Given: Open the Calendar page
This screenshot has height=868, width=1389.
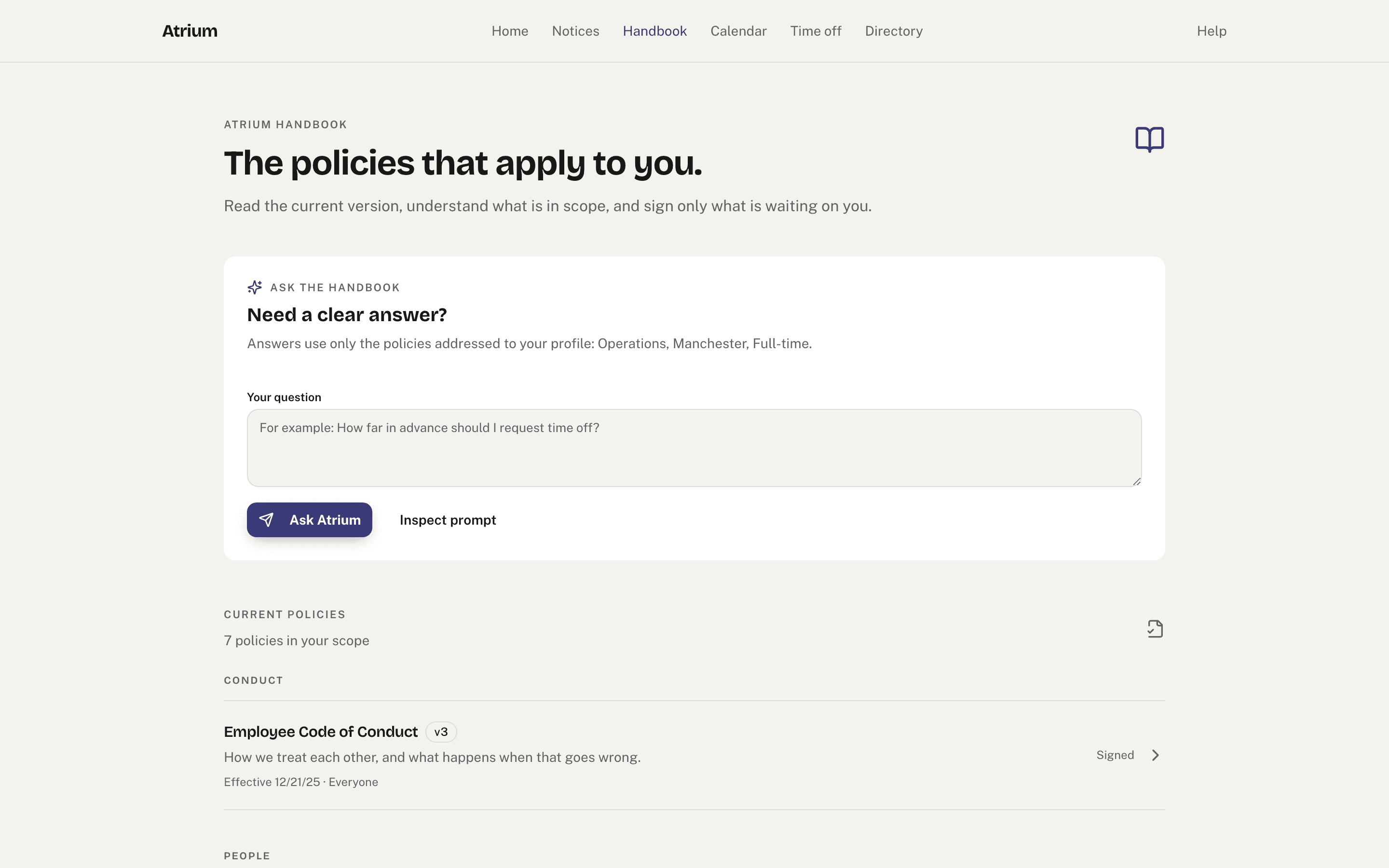Looking at the screenshot, I should coord(738,31).
